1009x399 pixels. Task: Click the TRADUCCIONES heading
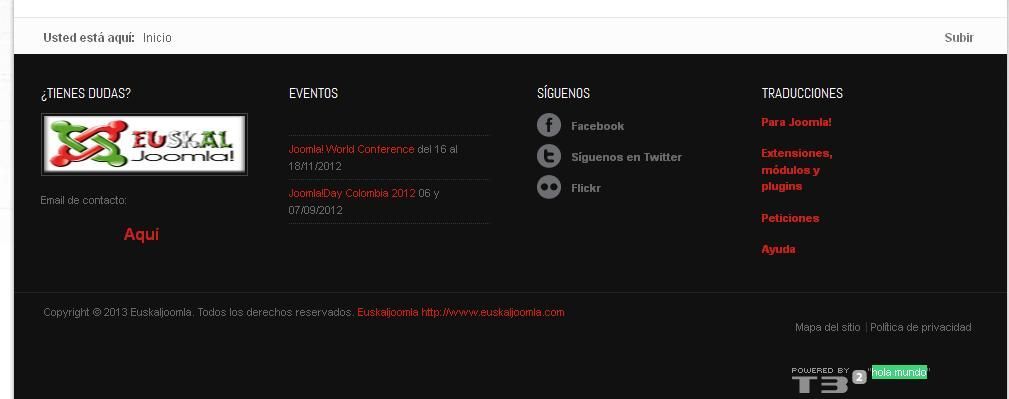(802, 93)
